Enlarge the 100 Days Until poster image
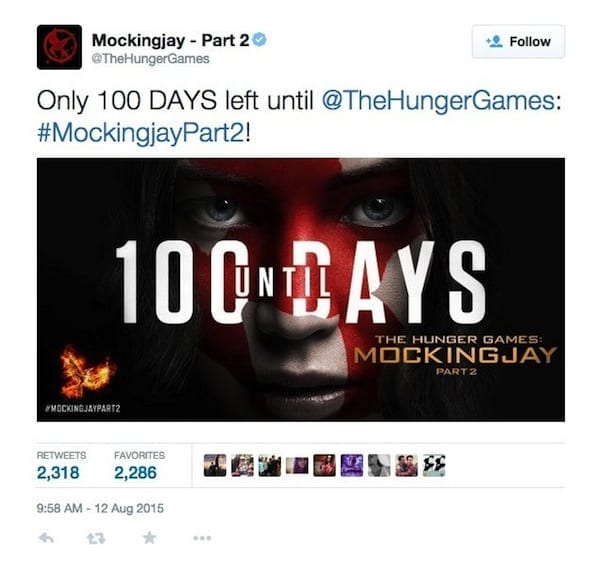 (301, 290)
